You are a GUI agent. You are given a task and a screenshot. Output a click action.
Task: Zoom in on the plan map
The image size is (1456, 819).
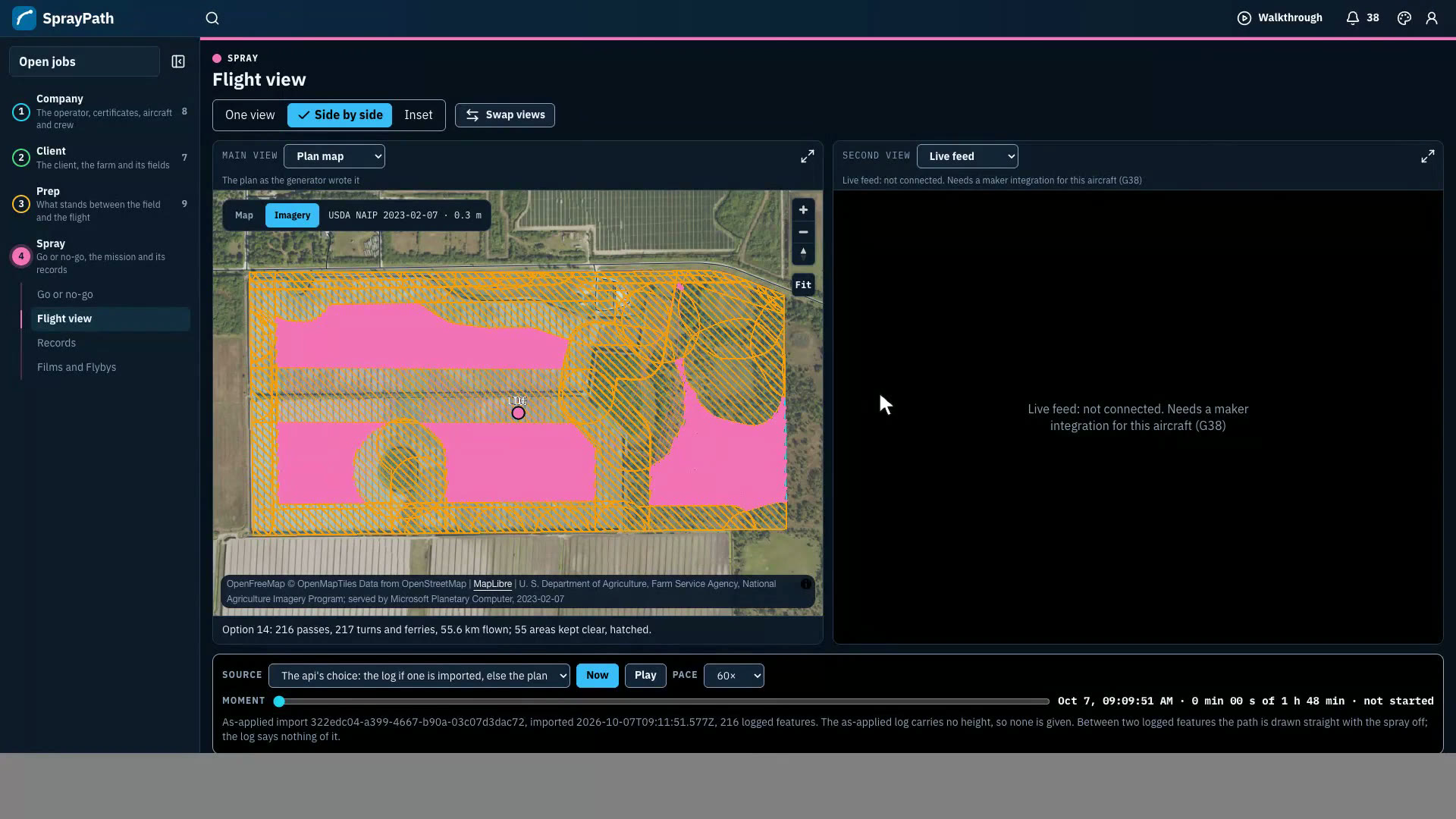click(x=803, y=210)
